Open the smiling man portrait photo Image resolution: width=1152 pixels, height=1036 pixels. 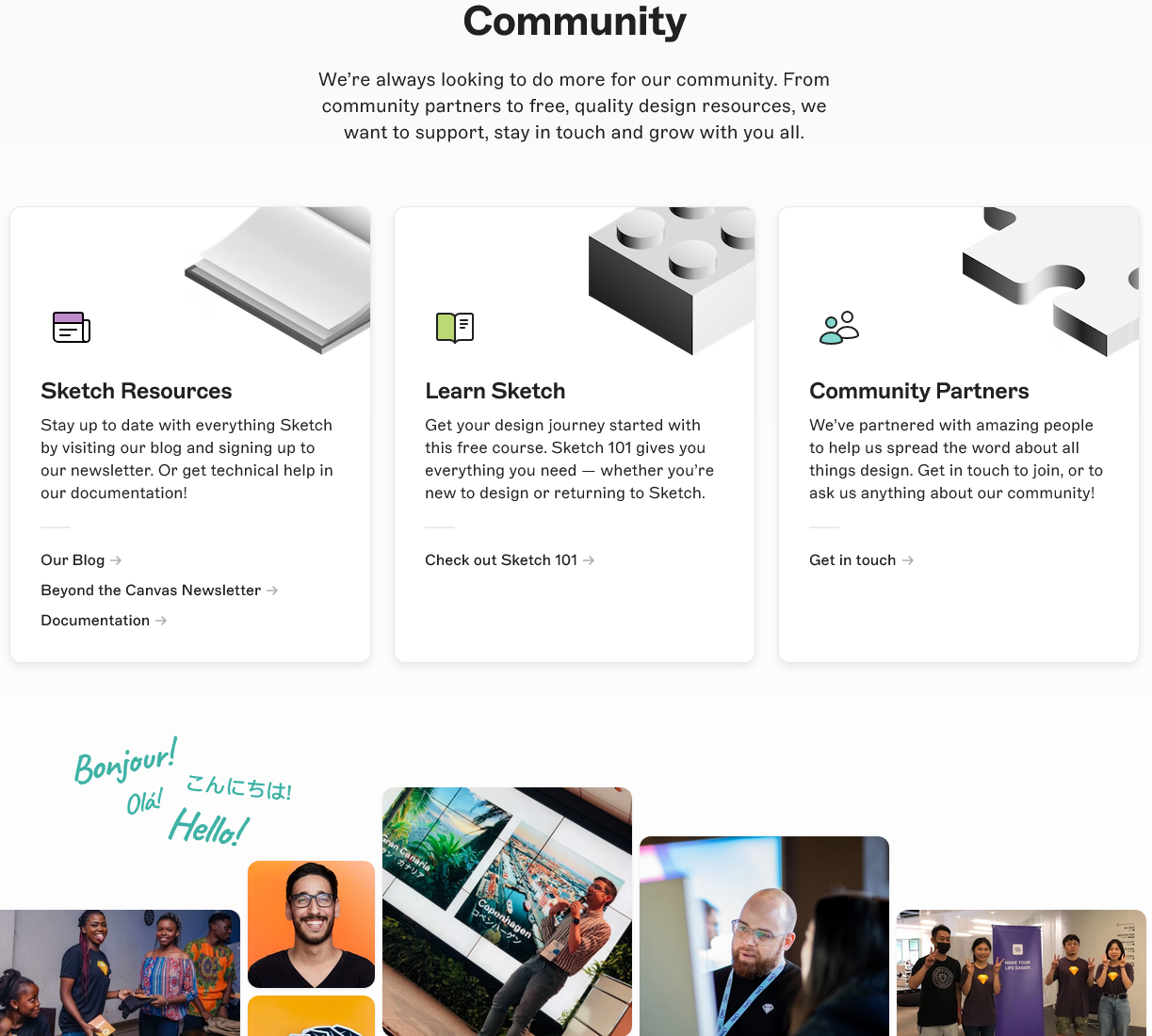click(311, 924)
